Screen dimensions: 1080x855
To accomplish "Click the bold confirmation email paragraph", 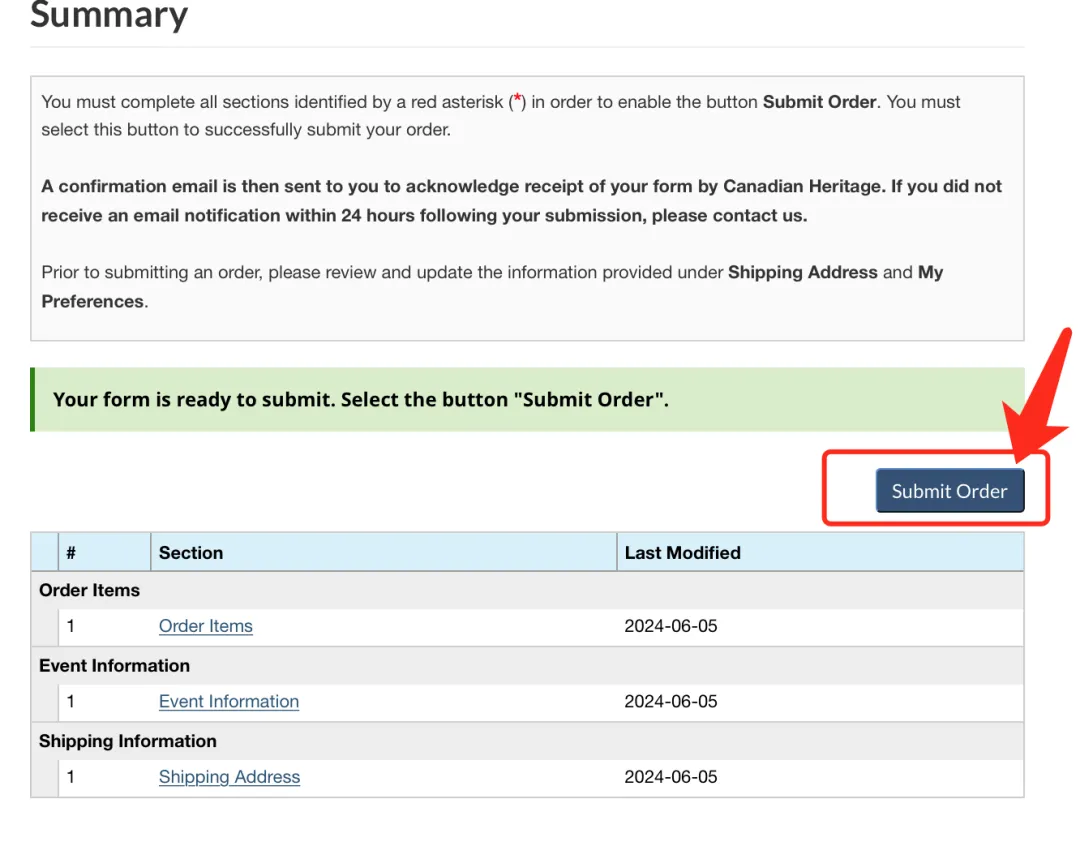I will click(x=520, y=201).
